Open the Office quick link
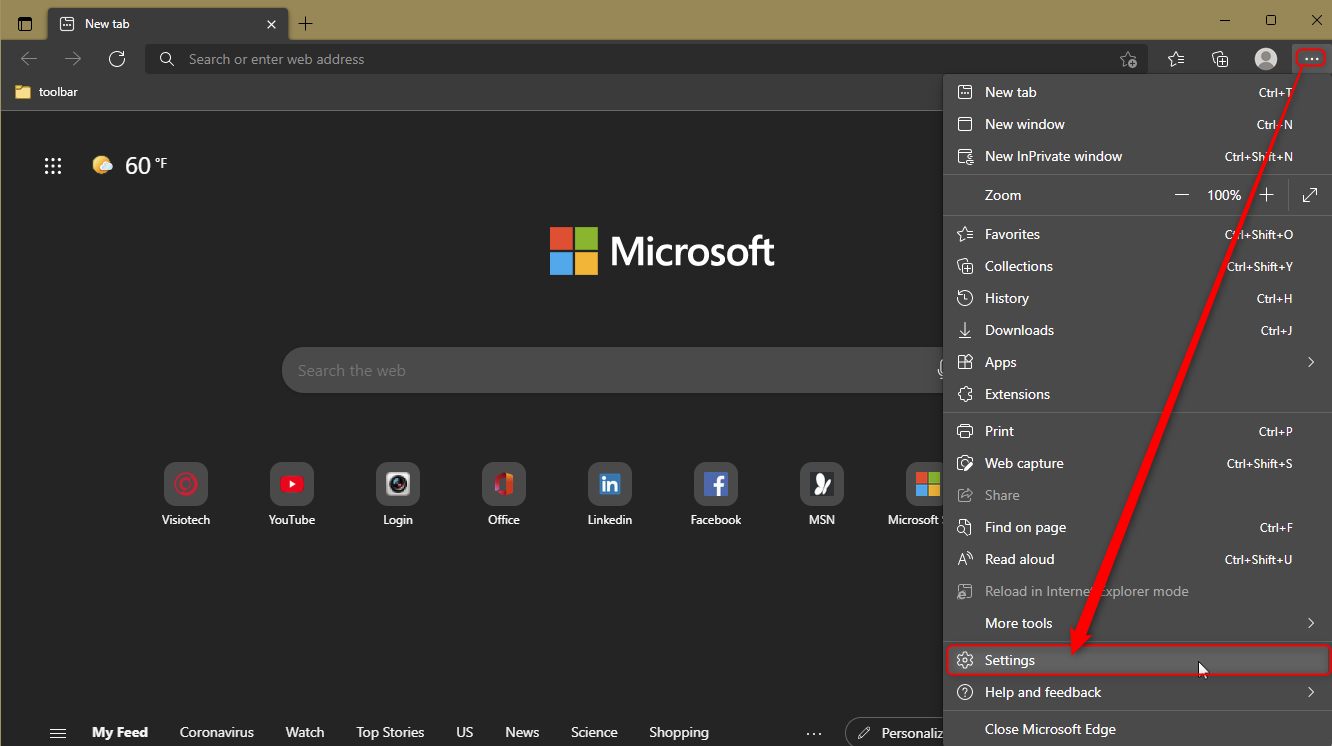1332x746 pixels. [504, 494]
